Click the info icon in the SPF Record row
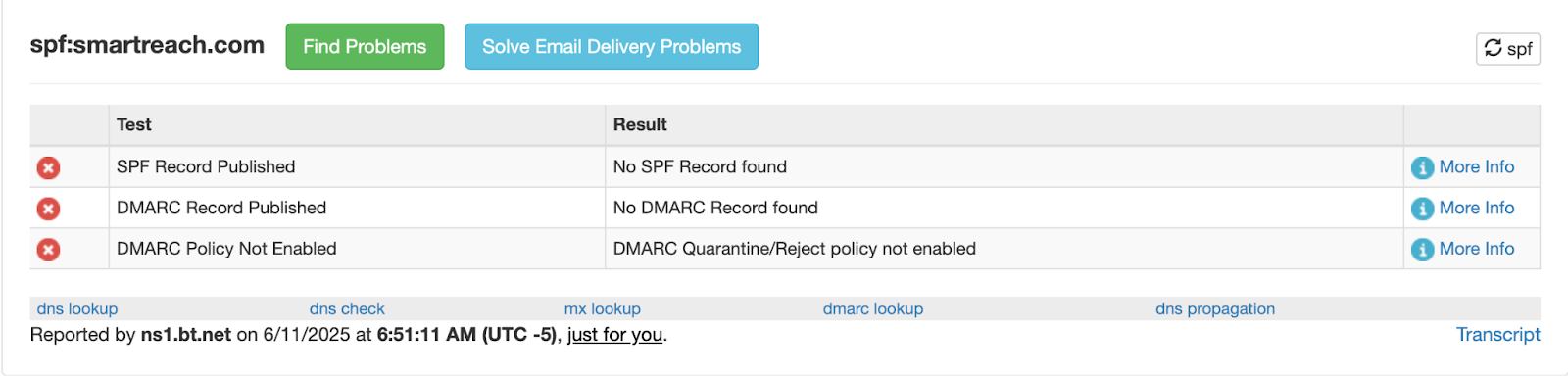This screenshot has width=1568, height=376. [x=1422, y=168]
